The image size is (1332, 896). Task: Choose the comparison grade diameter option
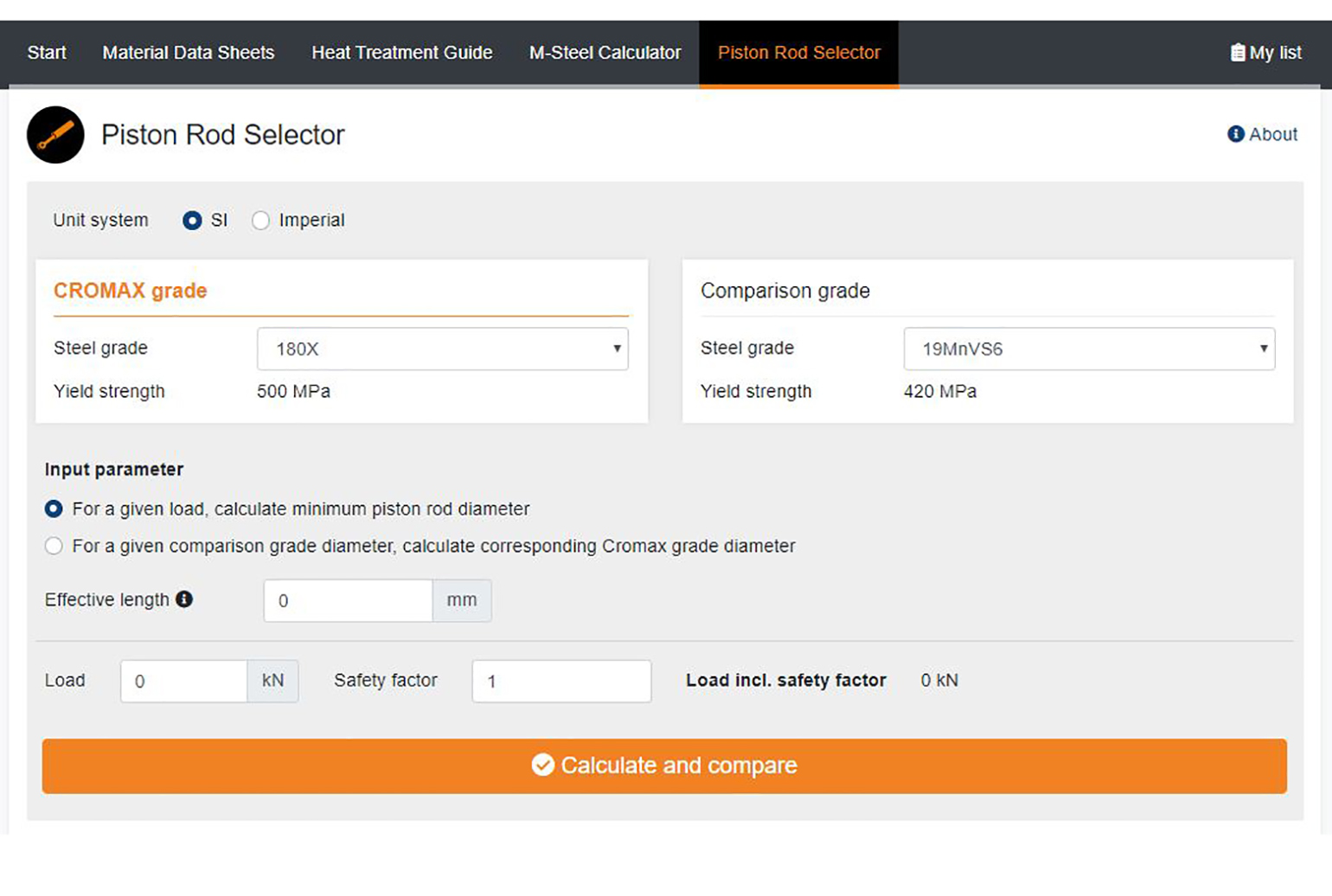[x=54, y=547]
